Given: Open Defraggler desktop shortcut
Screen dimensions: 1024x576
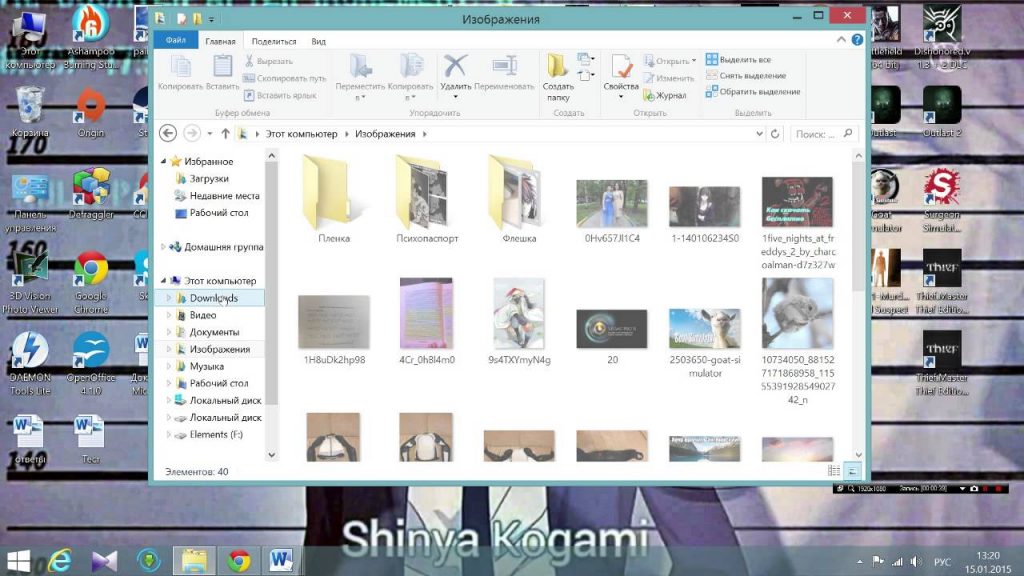Looking at the screenshot, I should click(x=91, y=194).
